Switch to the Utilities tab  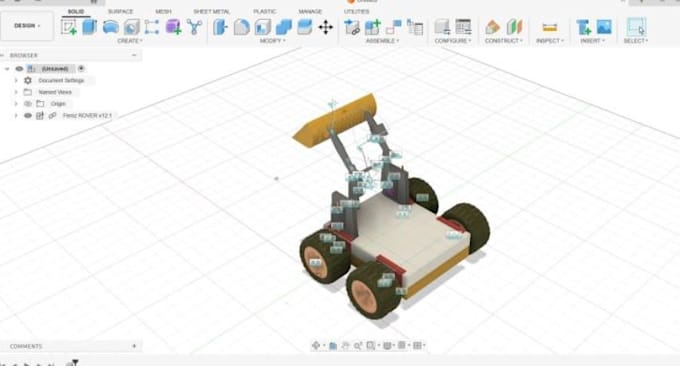[x=356, y=11]
